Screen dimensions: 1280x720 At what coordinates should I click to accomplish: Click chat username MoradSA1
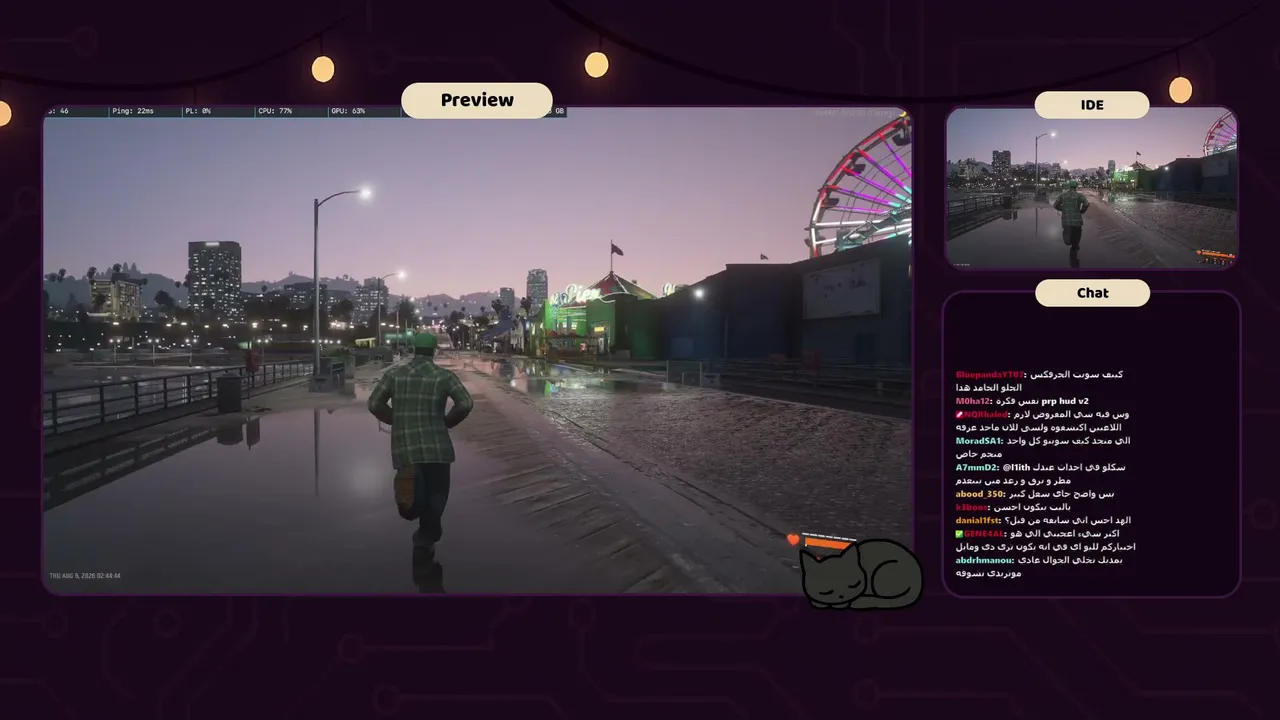[x=978, y=441]
